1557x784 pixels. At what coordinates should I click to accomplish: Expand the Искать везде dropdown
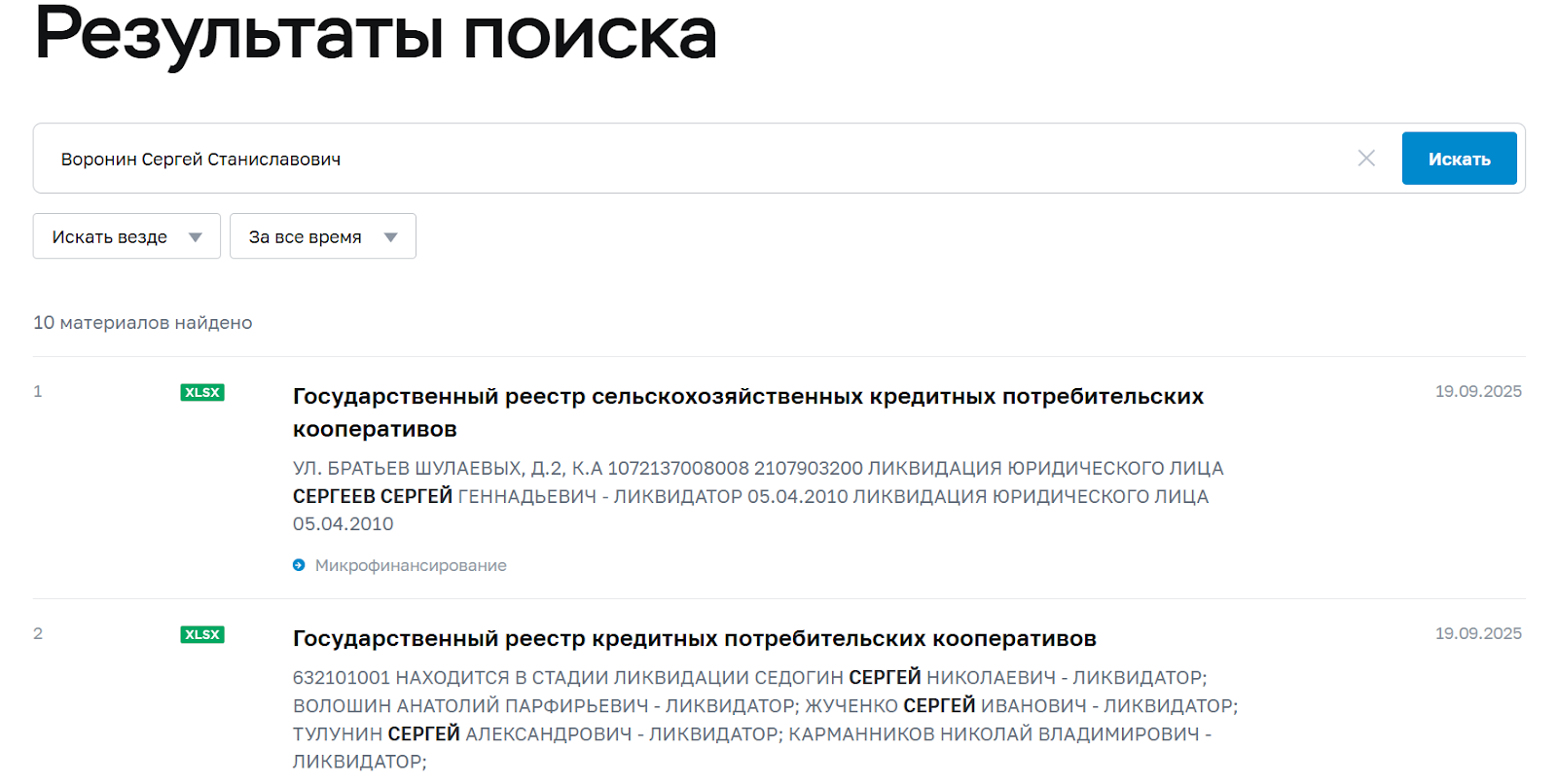click(x=127, y=236)
